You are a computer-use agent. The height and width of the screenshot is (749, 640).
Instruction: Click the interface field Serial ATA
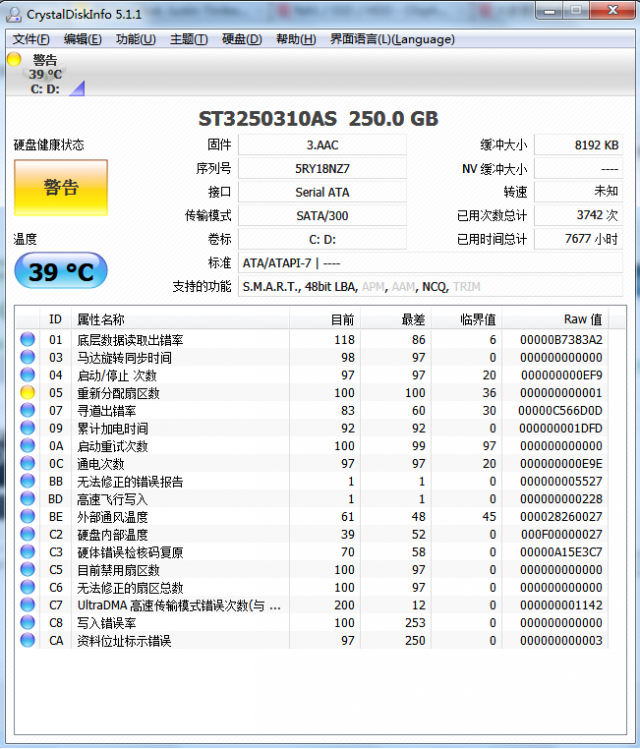pos(322,192)
